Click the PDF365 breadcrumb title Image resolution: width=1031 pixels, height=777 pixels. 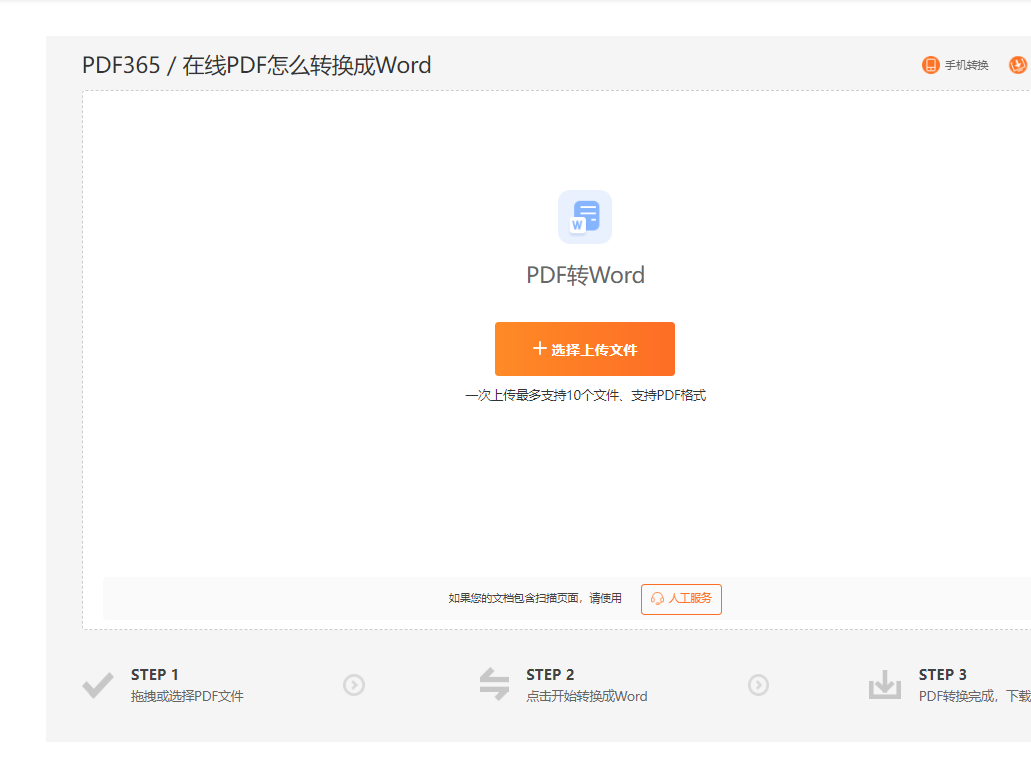(x=121, y=65)
